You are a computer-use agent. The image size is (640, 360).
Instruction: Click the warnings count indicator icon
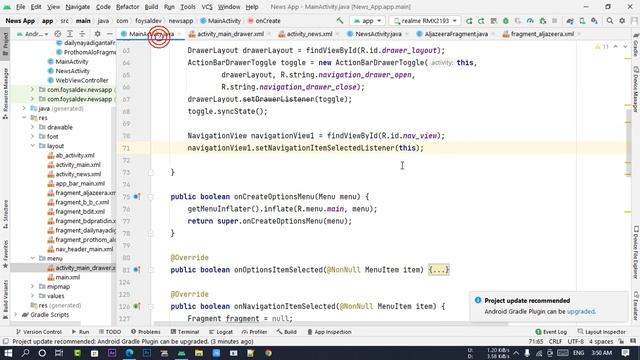pos(601,47)
